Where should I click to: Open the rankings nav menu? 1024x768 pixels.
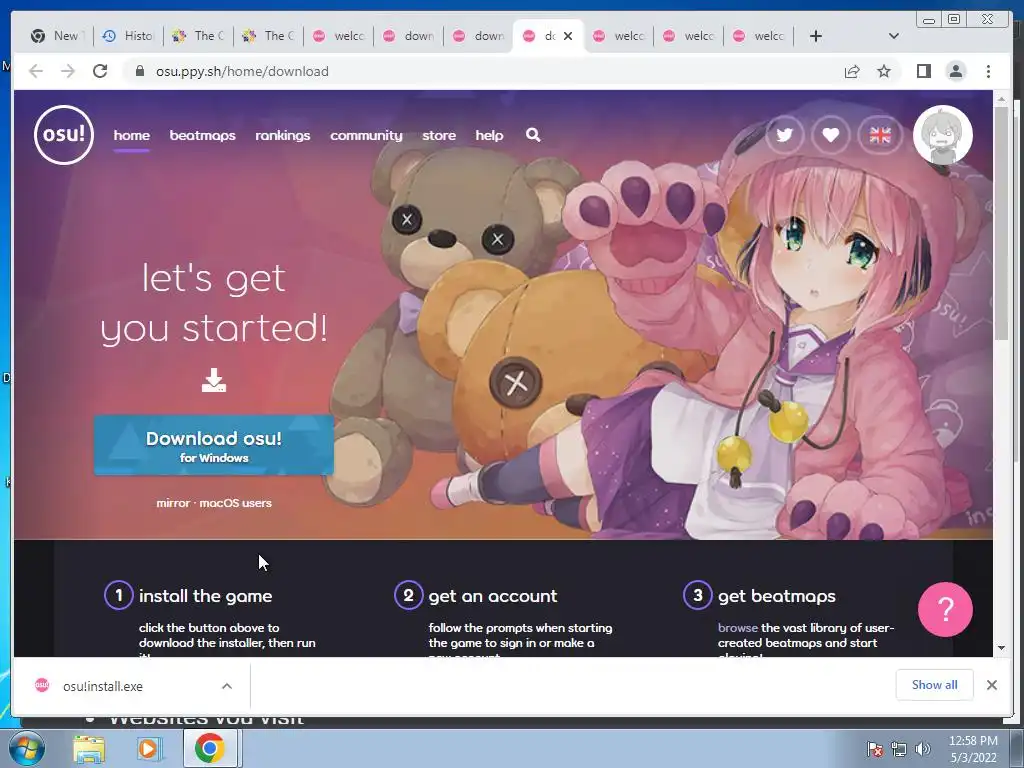point(282,135)
